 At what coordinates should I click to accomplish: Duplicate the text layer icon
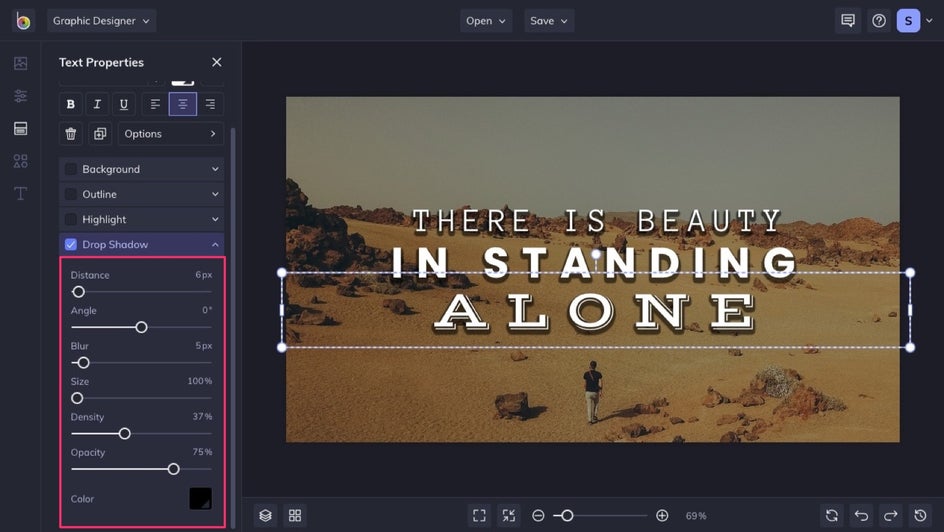point(100,134)
